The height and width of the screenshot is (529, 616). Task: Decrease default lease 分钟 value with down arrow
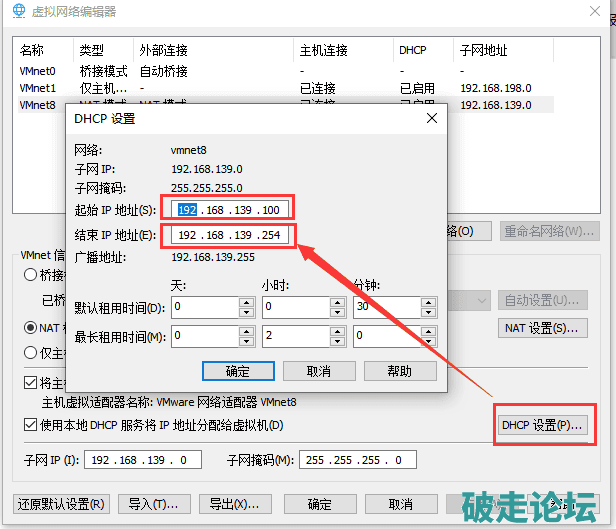coord(429,313)
